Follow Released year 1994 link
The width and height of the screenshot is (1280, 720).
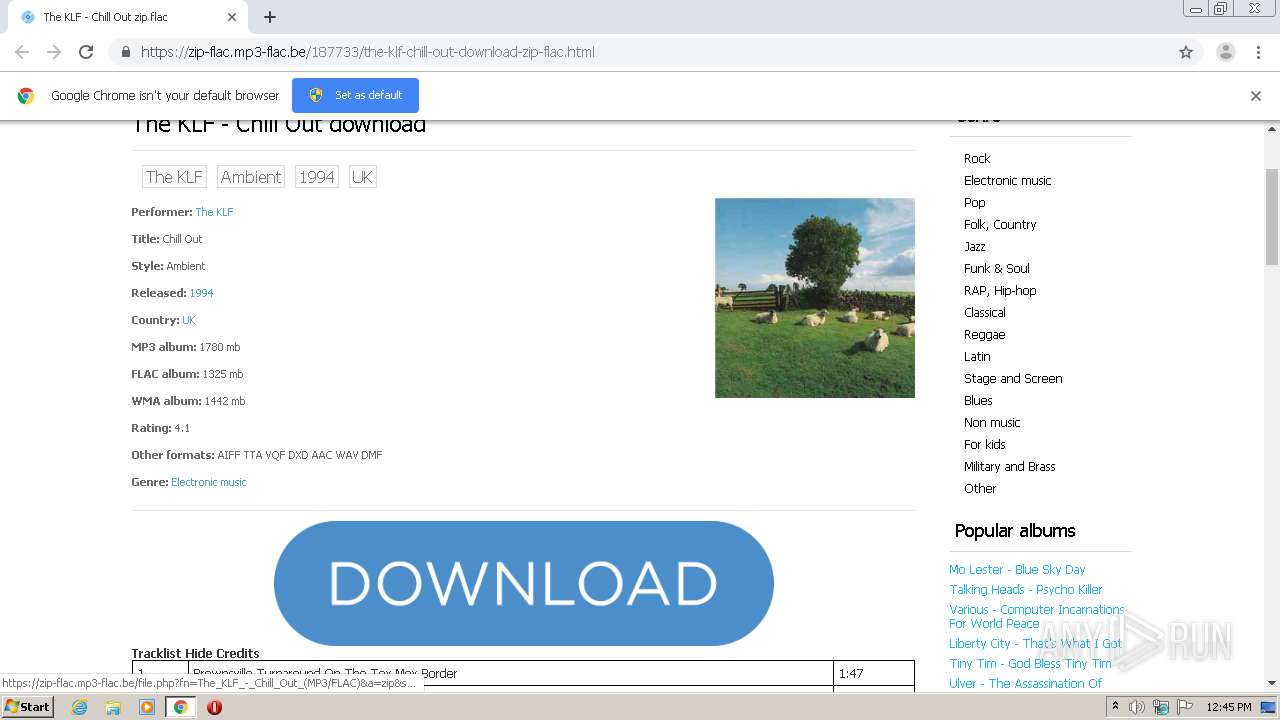[201, 293]
